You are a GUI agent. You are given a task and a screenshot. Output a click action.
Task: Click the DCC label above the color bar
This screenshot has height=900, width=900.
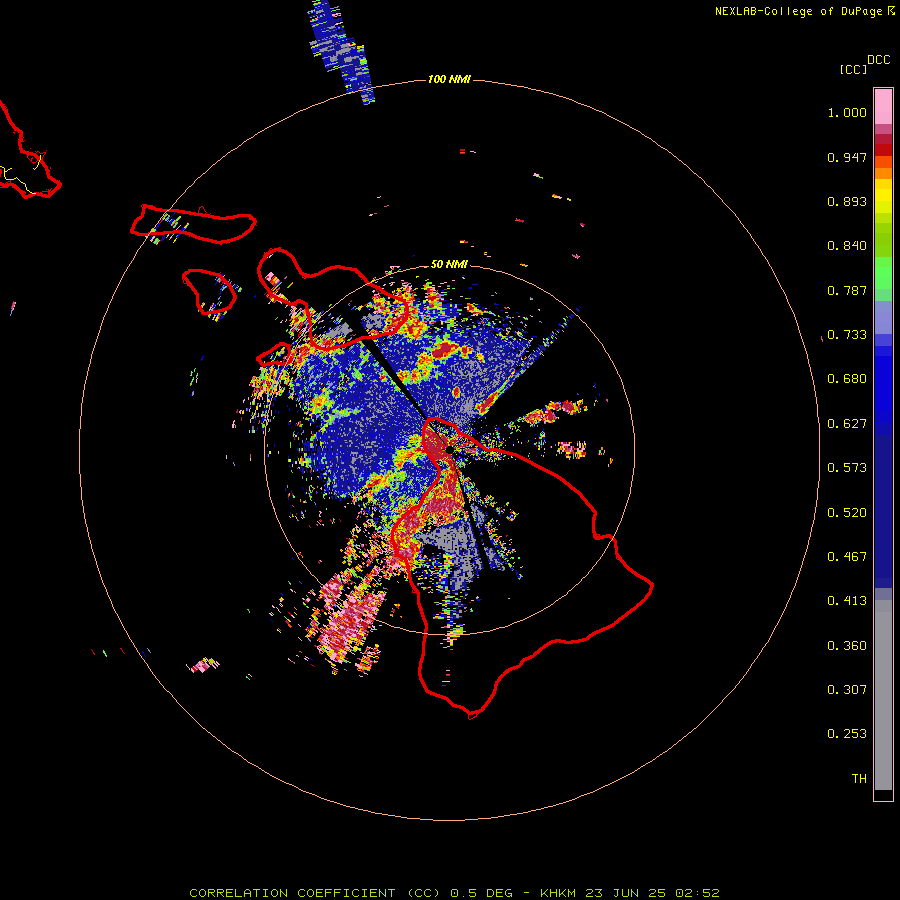click(x=879, y=60)
